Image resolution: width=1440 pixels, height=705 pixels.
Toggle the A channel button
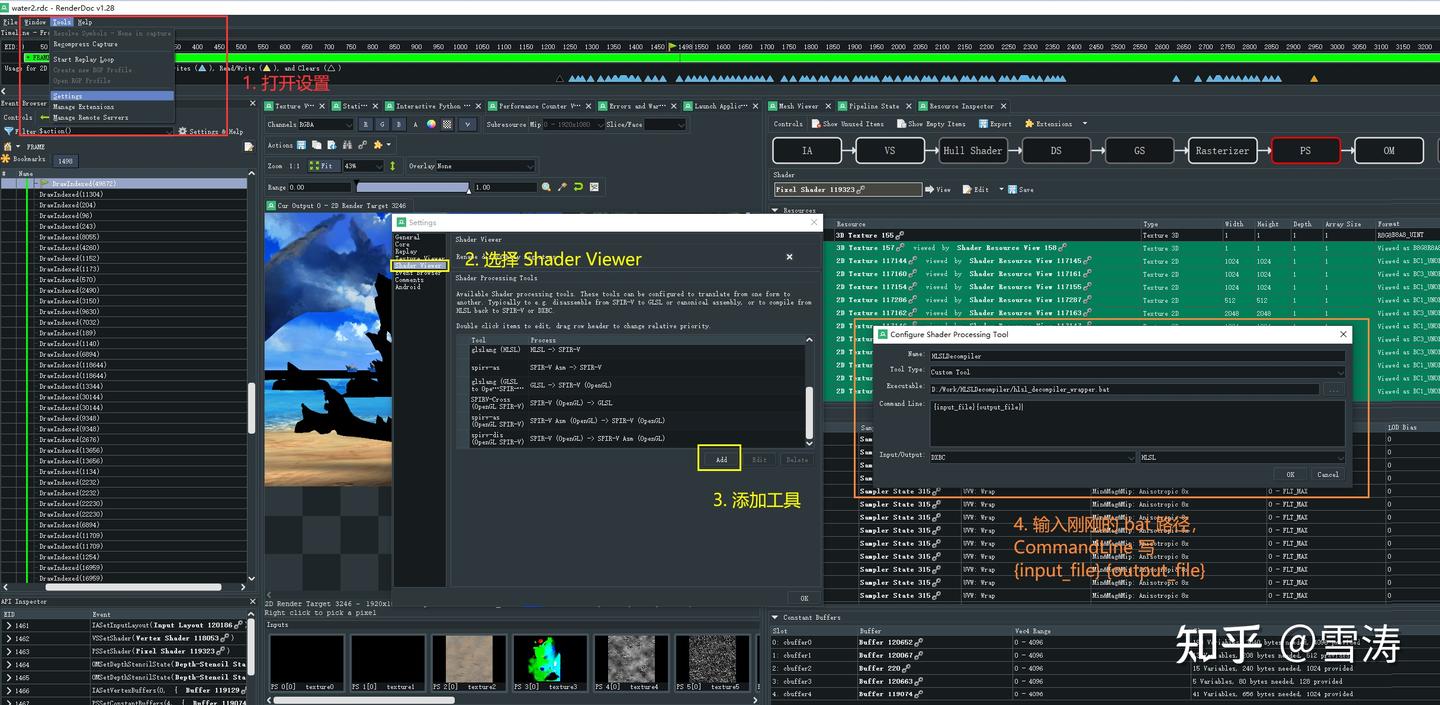click(x=415, y=124)
